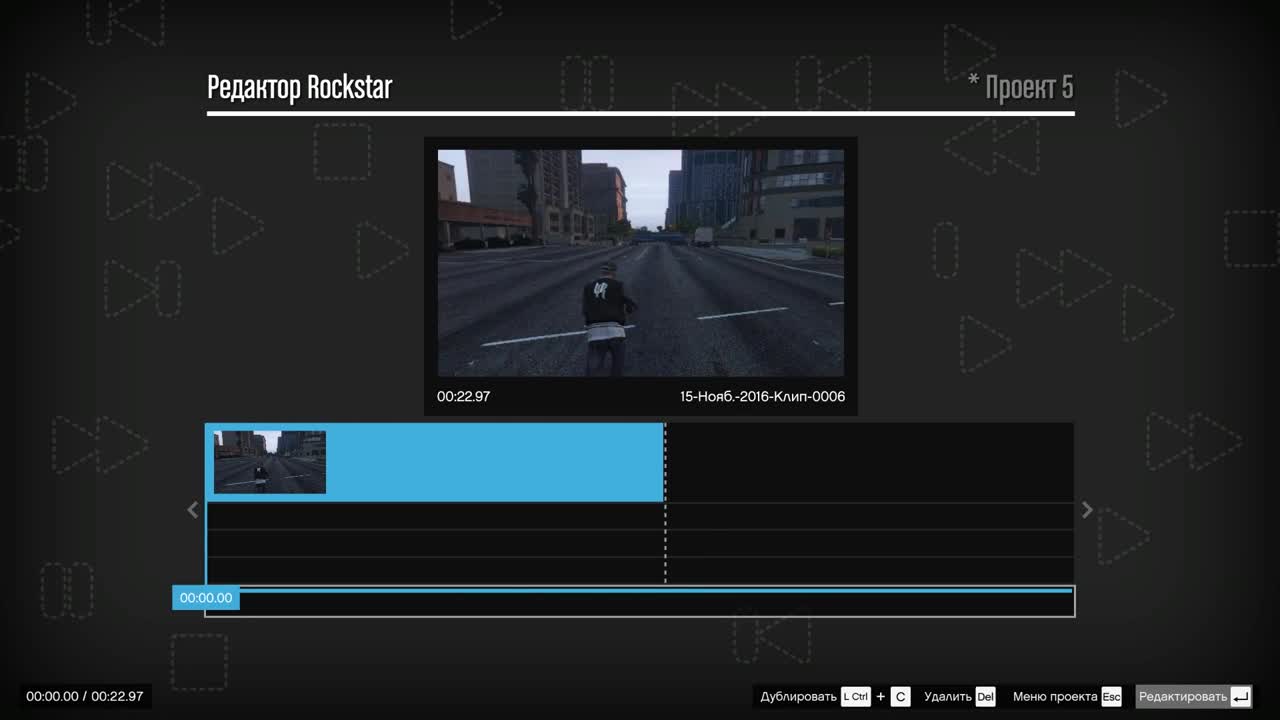The height and width of the screenshot is (720, 1280).
Task: Click the blue clip block on the video track
Action: coord(495,462)
